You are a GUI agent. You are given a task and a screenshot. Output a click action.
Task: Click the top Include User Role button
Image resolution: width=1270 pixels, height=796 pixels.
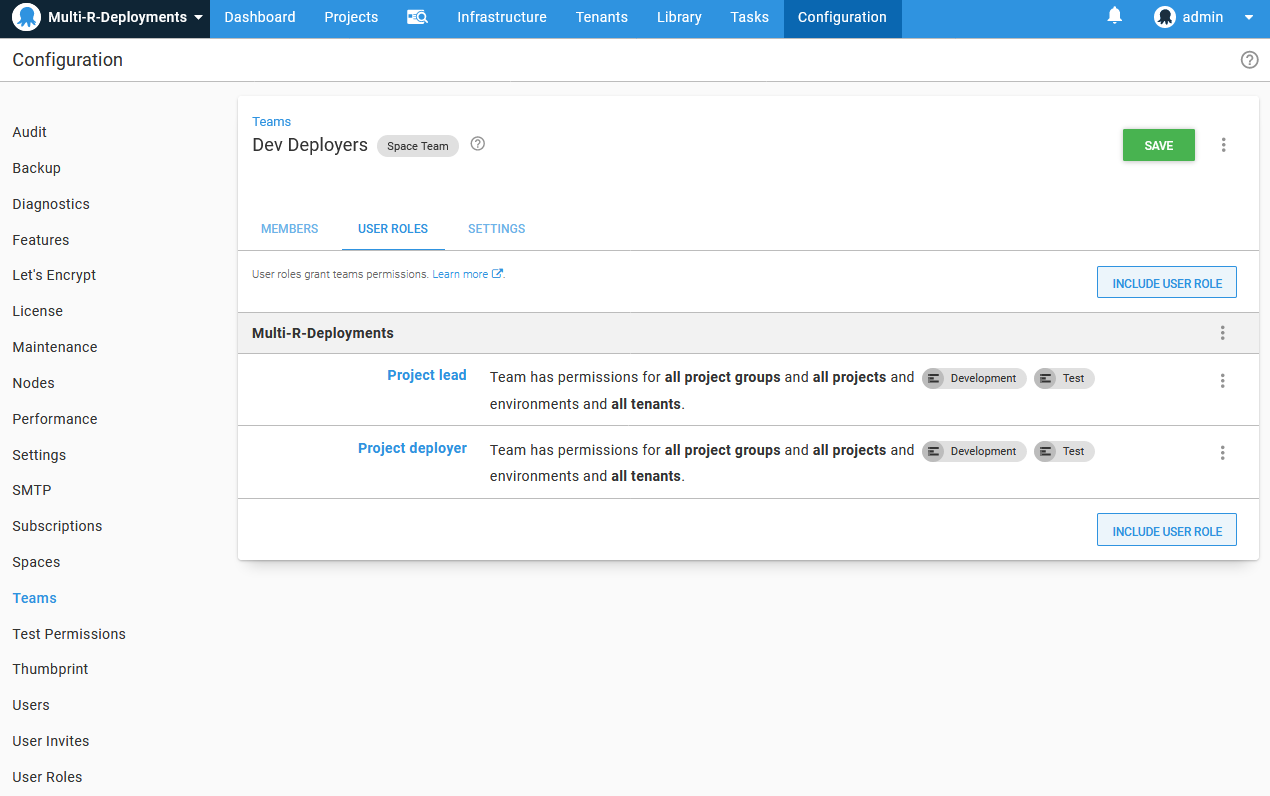point(1166,283)
